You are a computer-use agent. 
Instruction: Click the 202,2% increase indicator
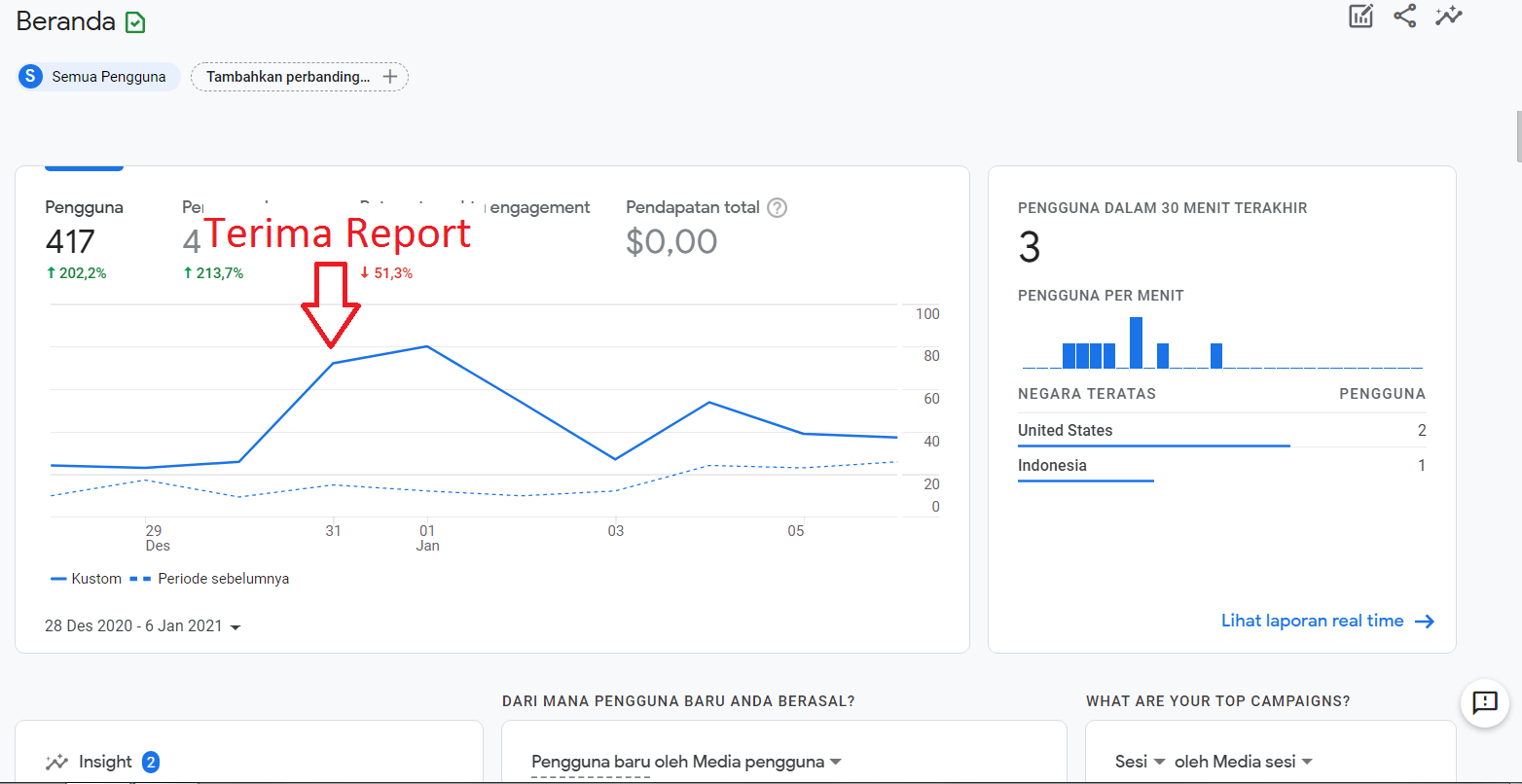click(x=76, y=273)
